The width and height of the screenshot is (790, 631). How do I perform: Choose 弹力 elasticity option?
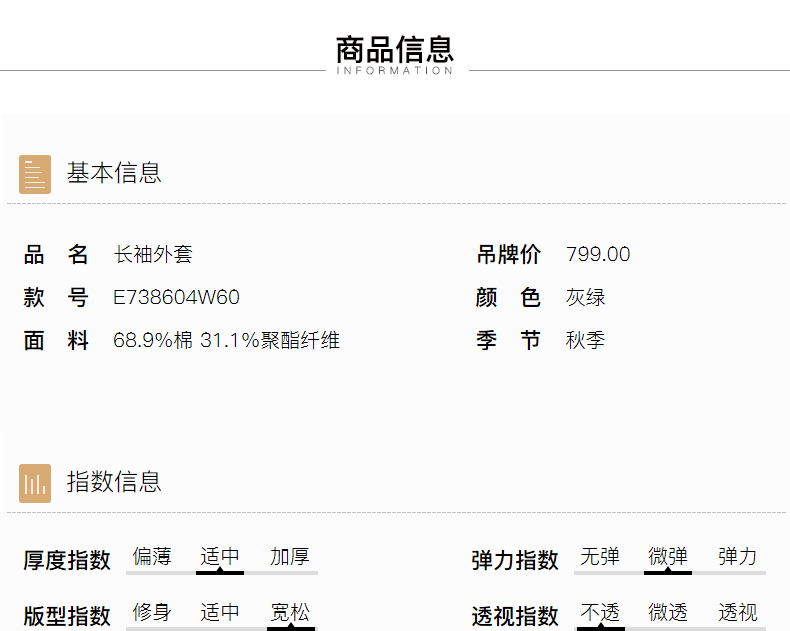pyautogui.click(x=738, y=558)
